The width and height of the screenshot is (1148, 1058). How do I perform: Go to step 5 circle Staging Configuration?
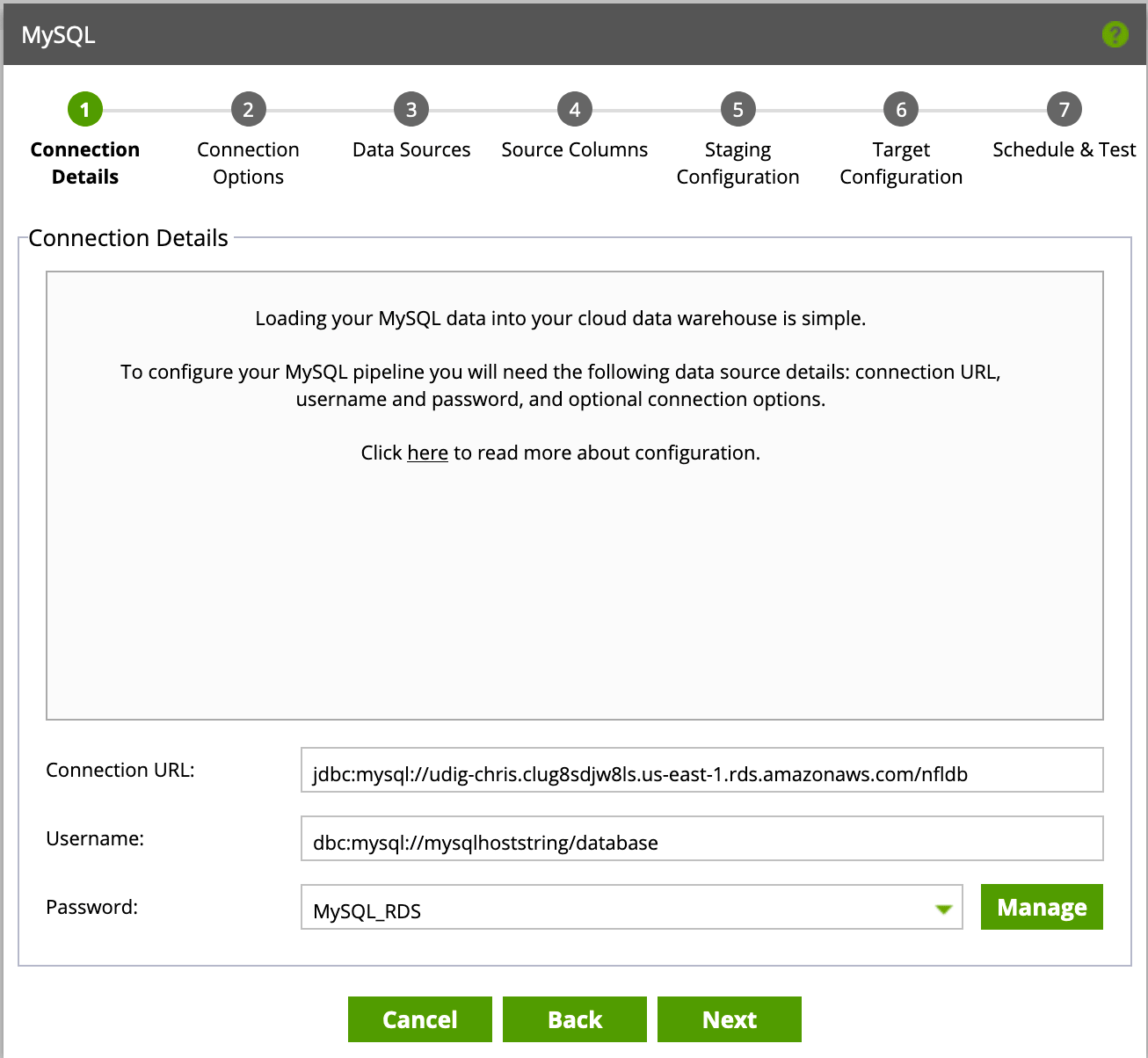738,110
